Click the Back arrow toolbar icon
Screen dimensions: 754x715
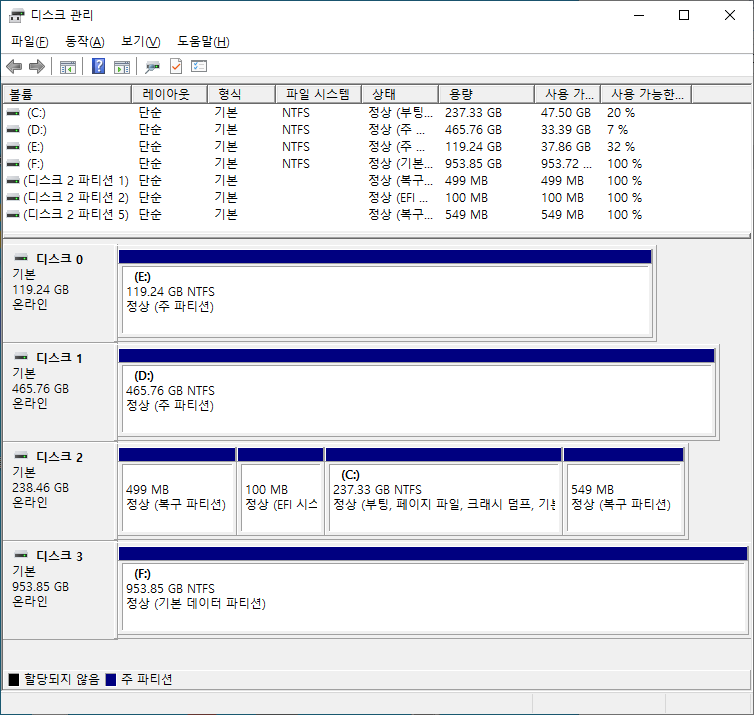tap(14, 66)
